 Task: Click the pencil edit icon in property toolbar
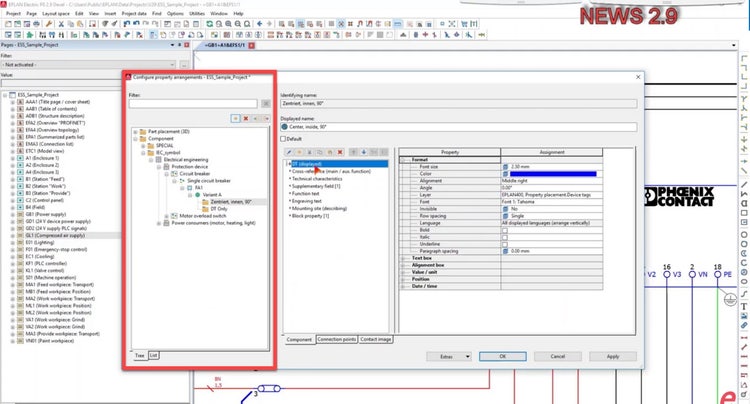click(x=291, y=152)
